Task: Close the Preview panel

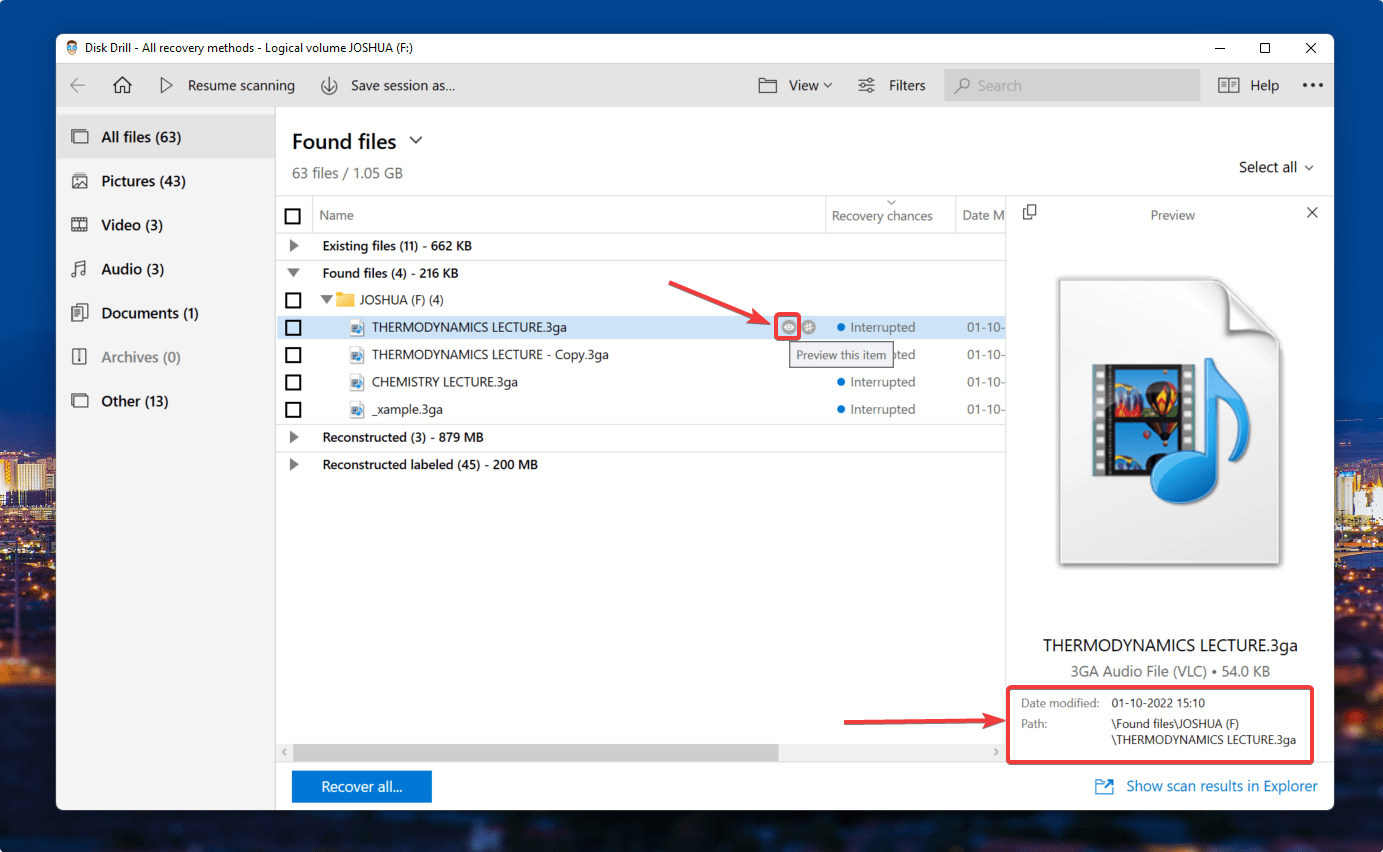Action: tap(1312, 213)
